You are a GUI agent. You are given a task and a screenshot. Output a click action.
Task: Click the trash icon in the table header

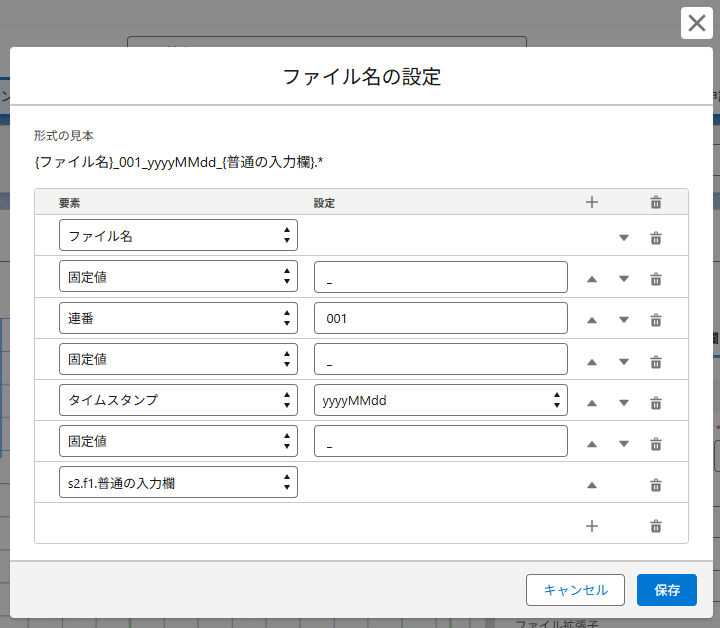656,202
